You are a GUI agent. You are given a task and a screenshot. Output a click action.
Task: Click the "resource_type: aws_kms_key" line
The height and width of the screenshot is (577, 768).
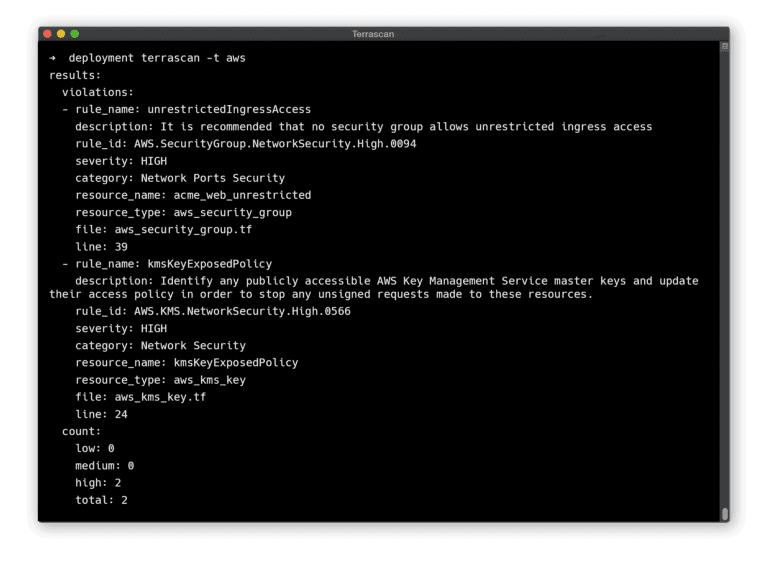click(160, 380)
